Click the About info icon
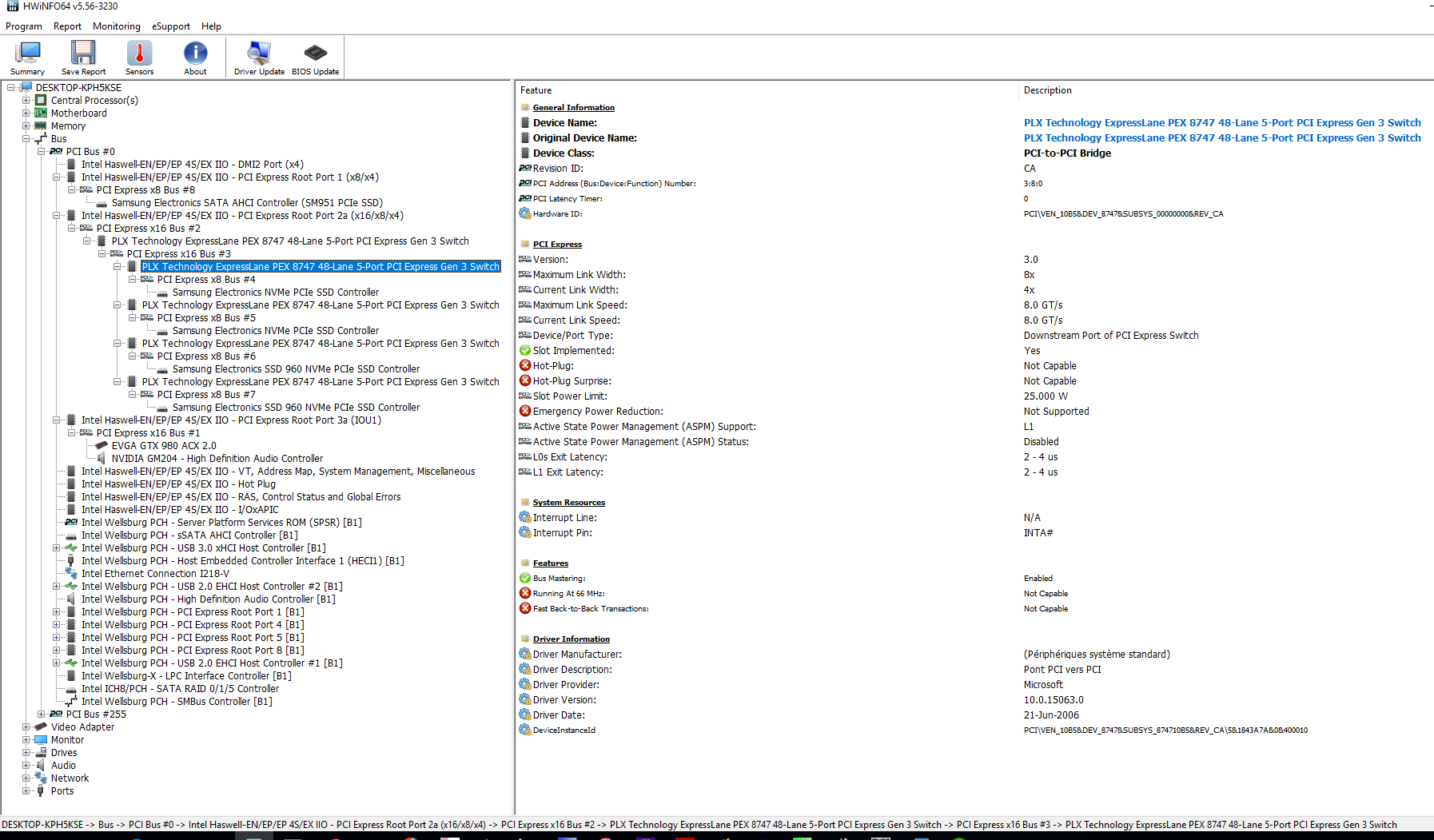Screen dimensions: 1434x840 pyautogui.click(x=195, y=57)
